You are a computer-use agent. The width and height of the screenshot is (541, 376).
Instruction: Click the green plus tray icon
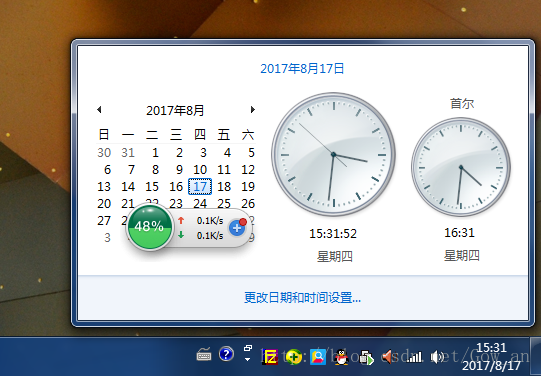[x=294, y=357]
